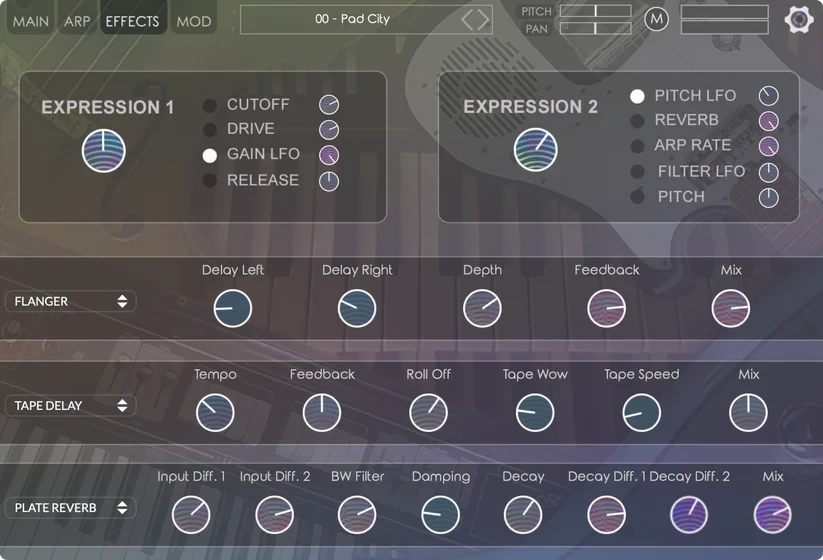823x560 pixels.
Task: Switch to the MOD tab
Action: click(x=193, y=21)
